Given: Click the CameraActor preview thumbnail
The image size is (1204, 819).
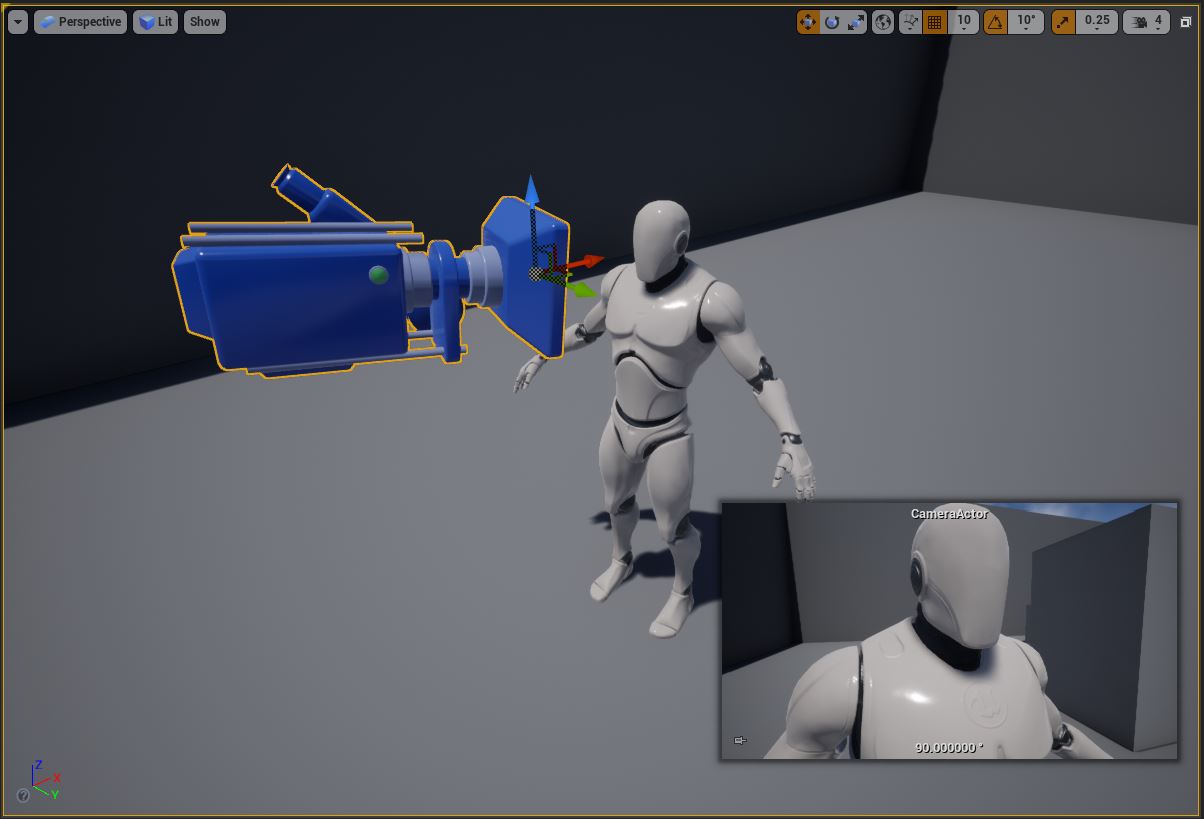Looking at the screenshot, I should click(x=949, y=631).
